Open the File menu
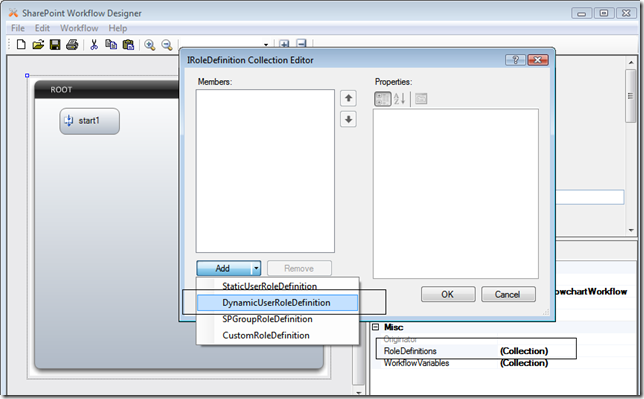The image size is (644, 399). click(18, 28)
